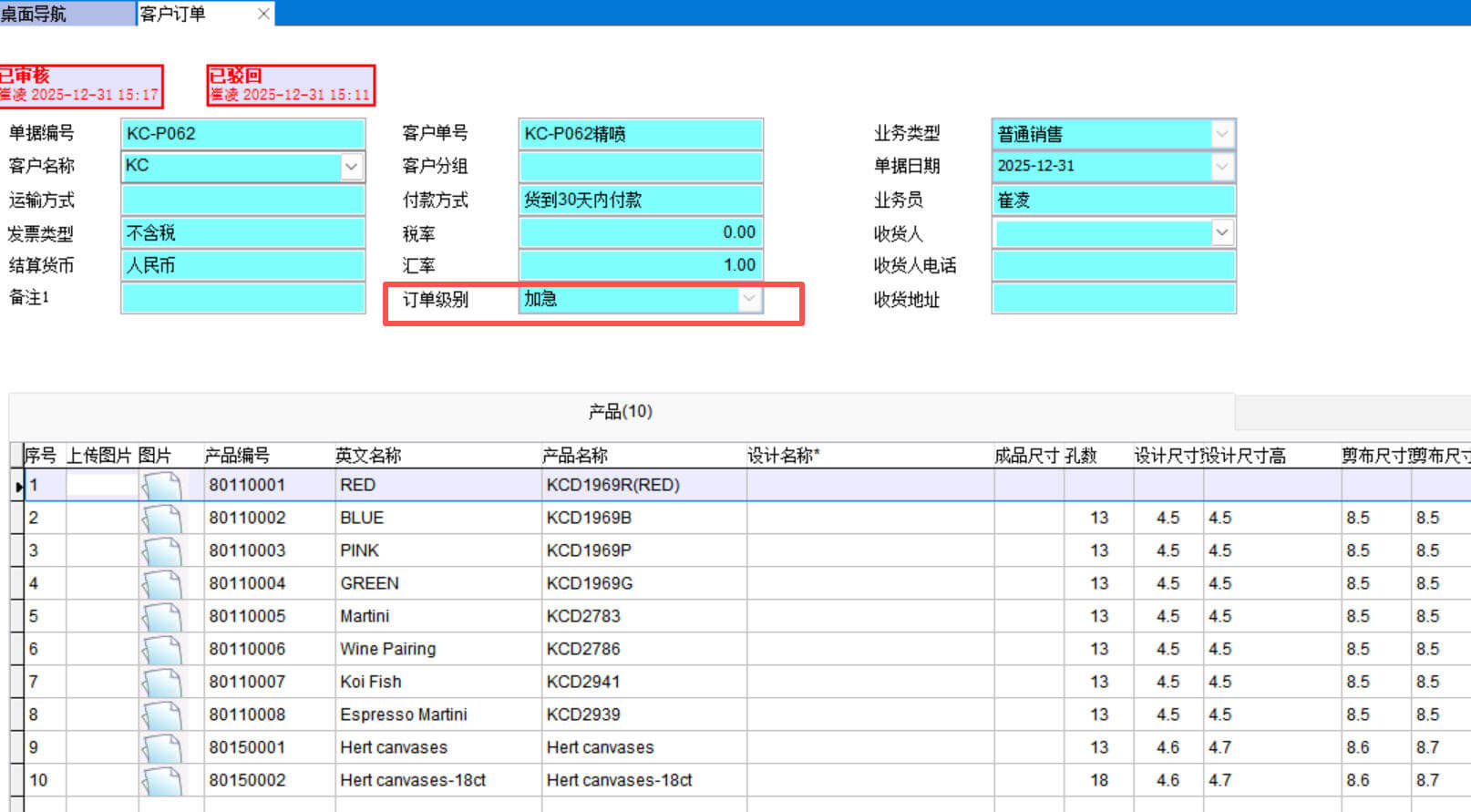Viewport: 1471px width, 812px height.
Task: Click image icon for Hert canvases-18ct
Action: (x=162, y=780)
